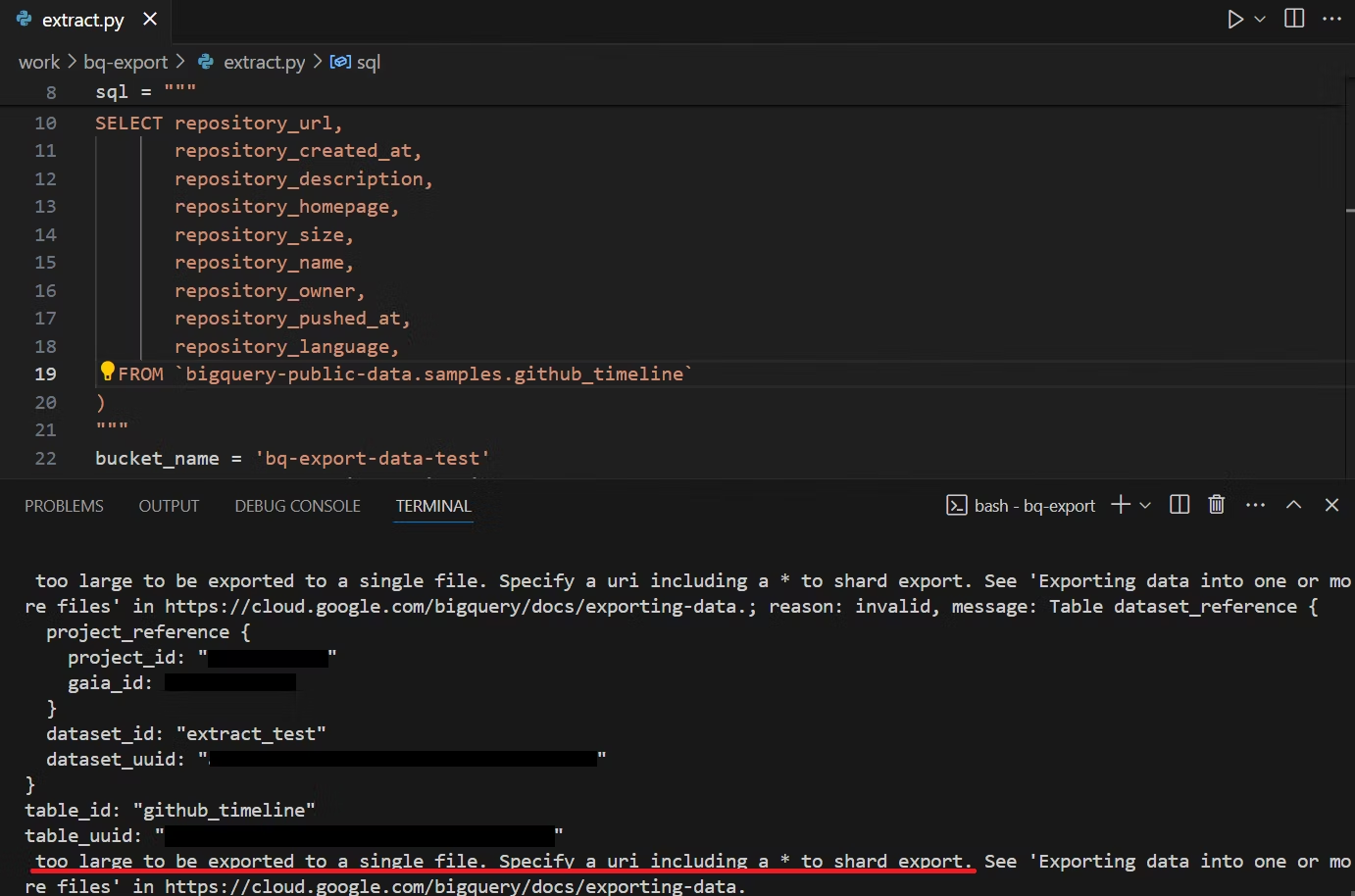This screenshot has width=1355, height=896.
Task: Open editor More Actions menu
Action: (x=1331, y=19)
